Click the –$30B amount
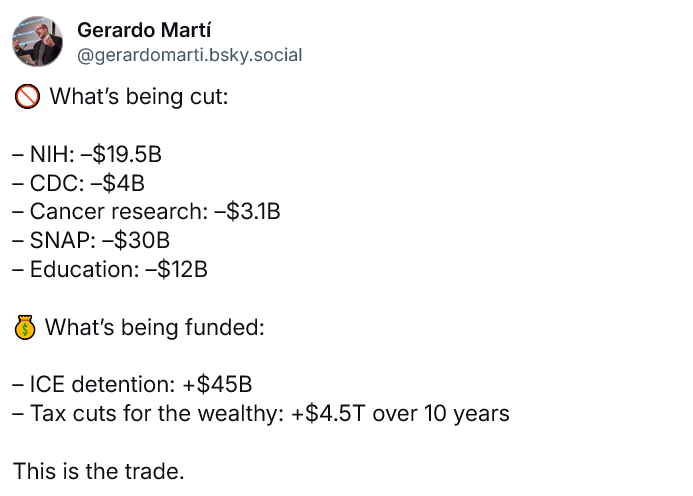The width and height of the screenshot is (693, 496). tap(136, 241)
